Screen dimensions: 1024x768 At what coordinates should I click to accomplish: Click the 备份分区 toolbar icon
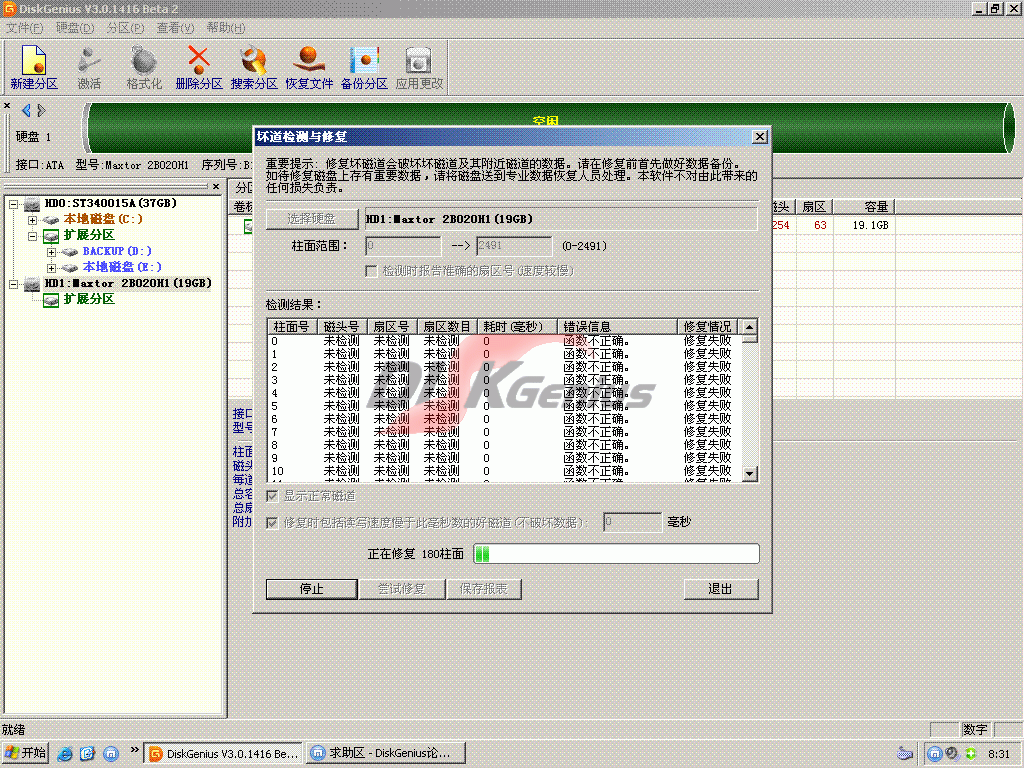point(364,67)
